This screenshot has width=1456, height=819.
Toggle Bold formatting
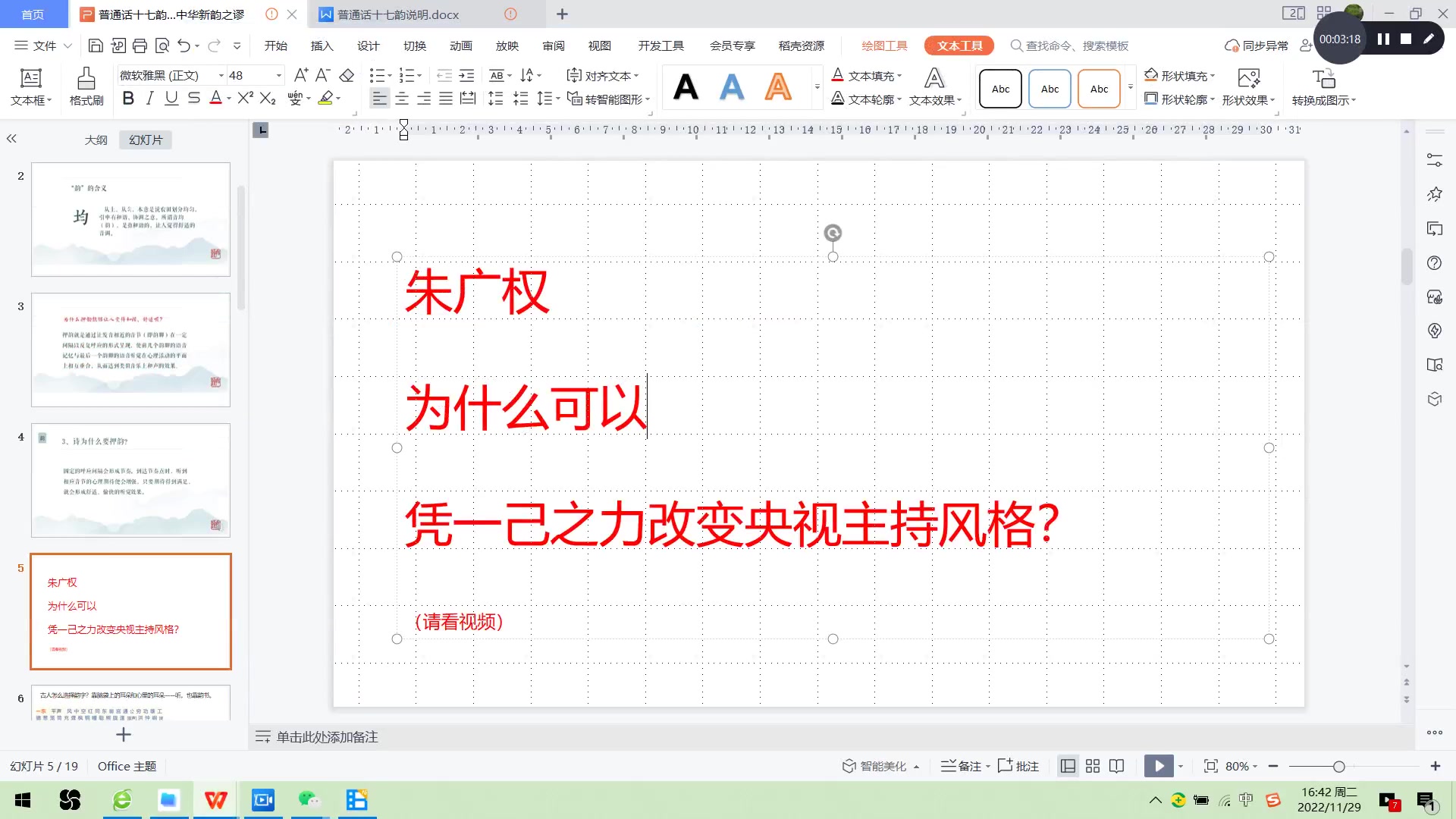pyautogui.click(x=128, y=98)
